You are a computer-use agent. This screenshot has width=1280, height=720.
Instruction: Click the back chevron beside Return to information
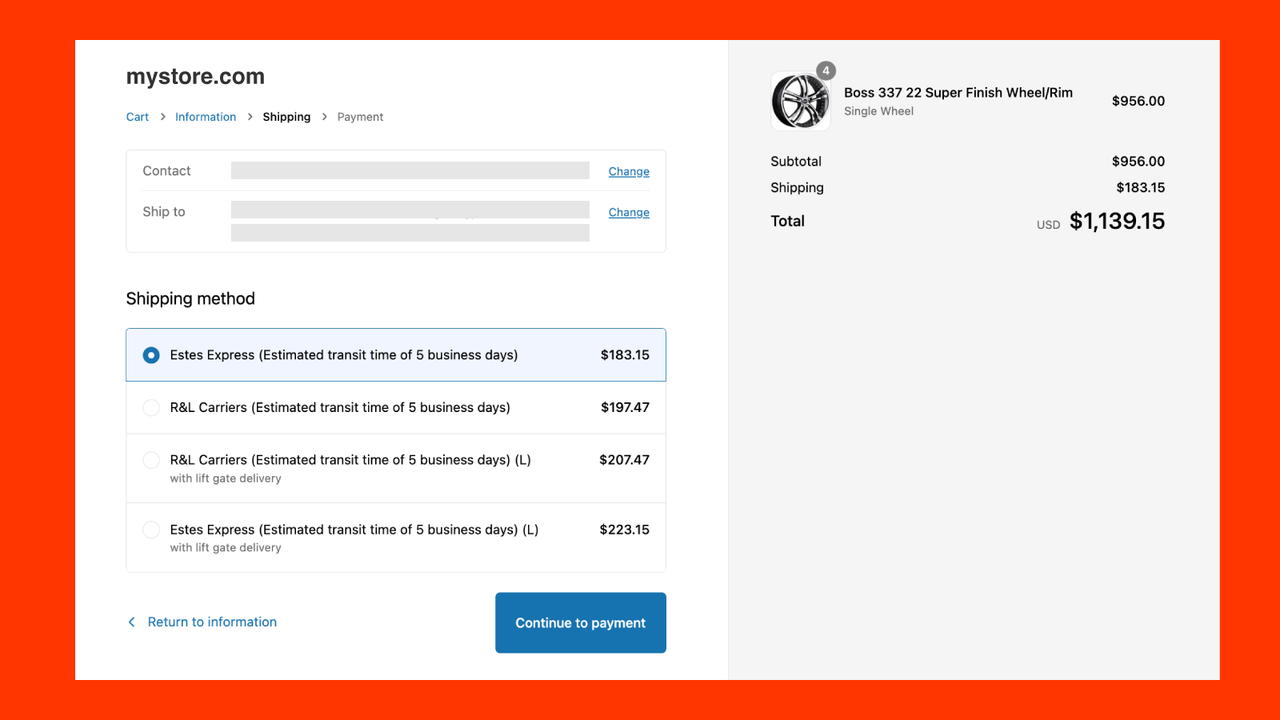(x=131, y=622)
